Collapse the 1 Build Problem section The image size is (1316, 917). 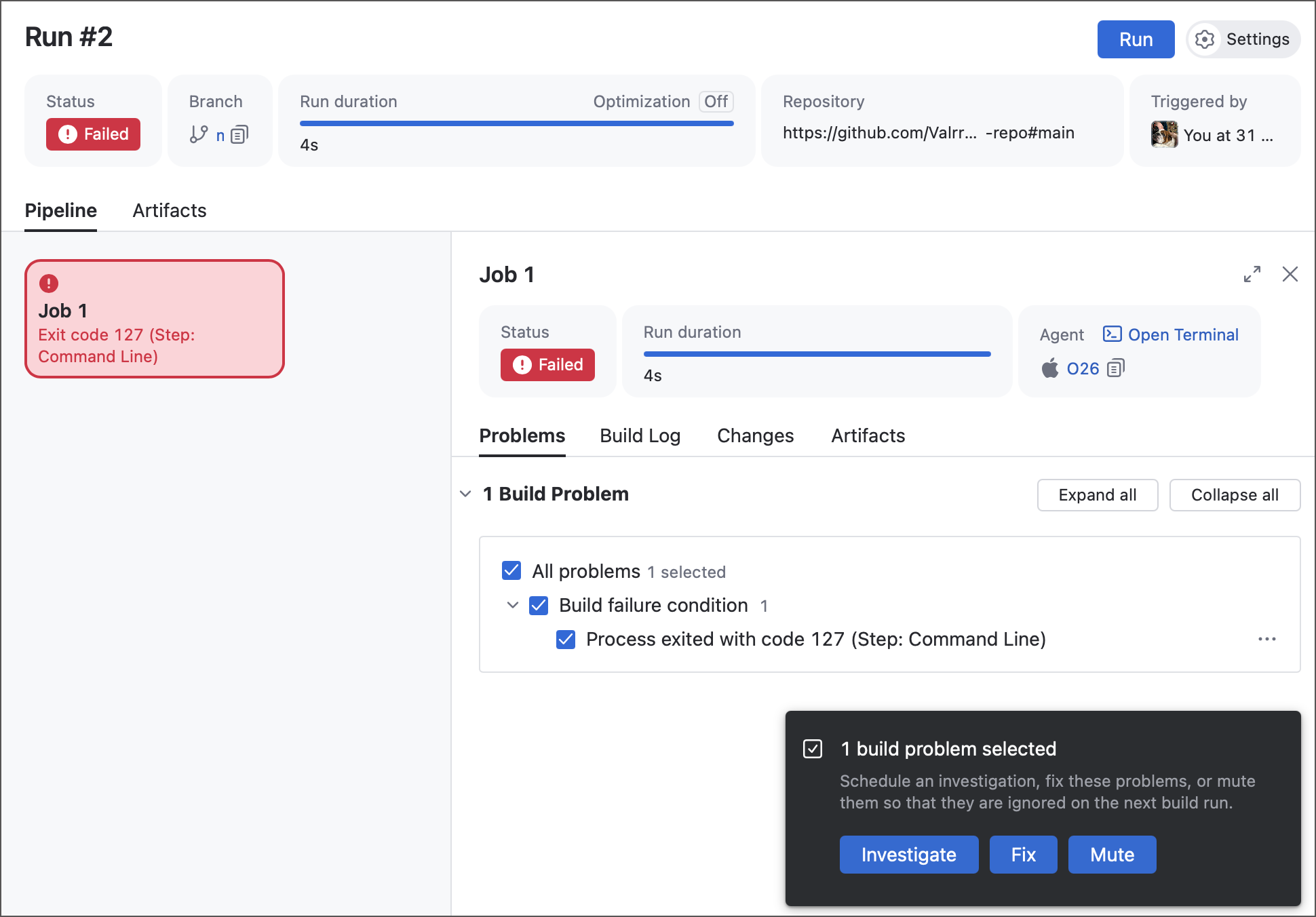(465, 494)
